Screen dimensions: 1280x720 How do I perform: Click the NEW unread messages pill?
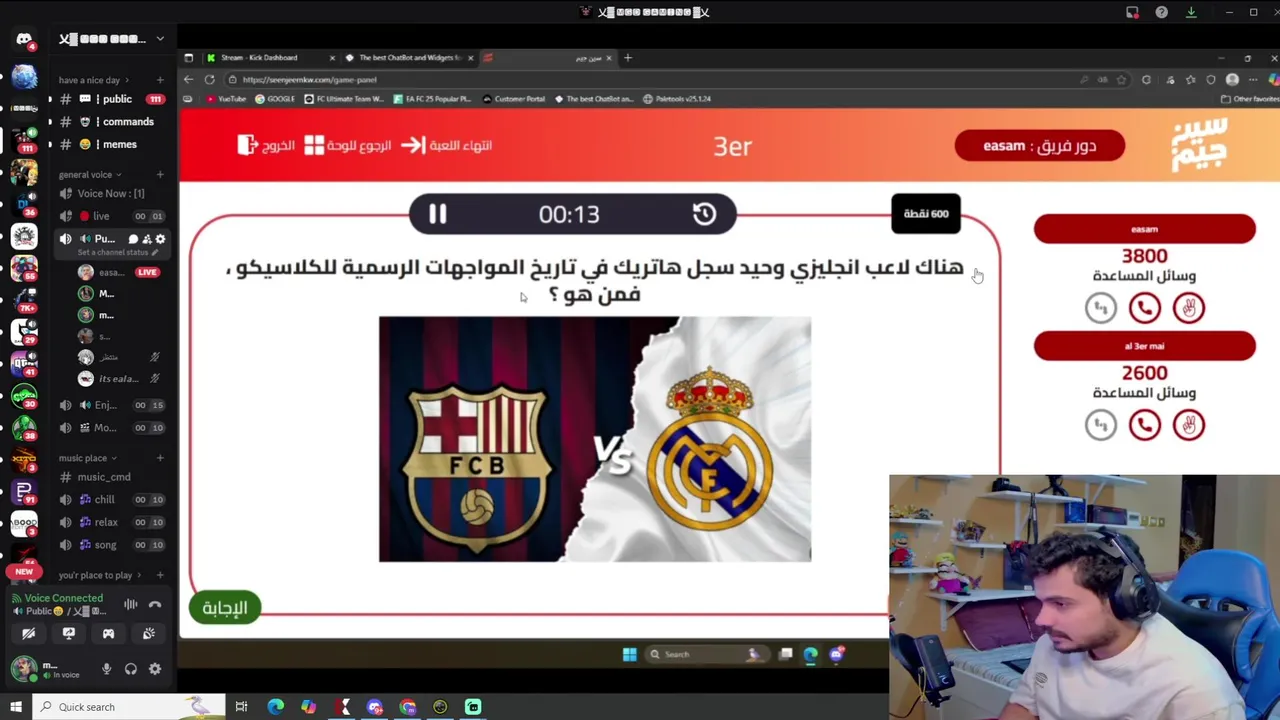[x=24, y=572]
